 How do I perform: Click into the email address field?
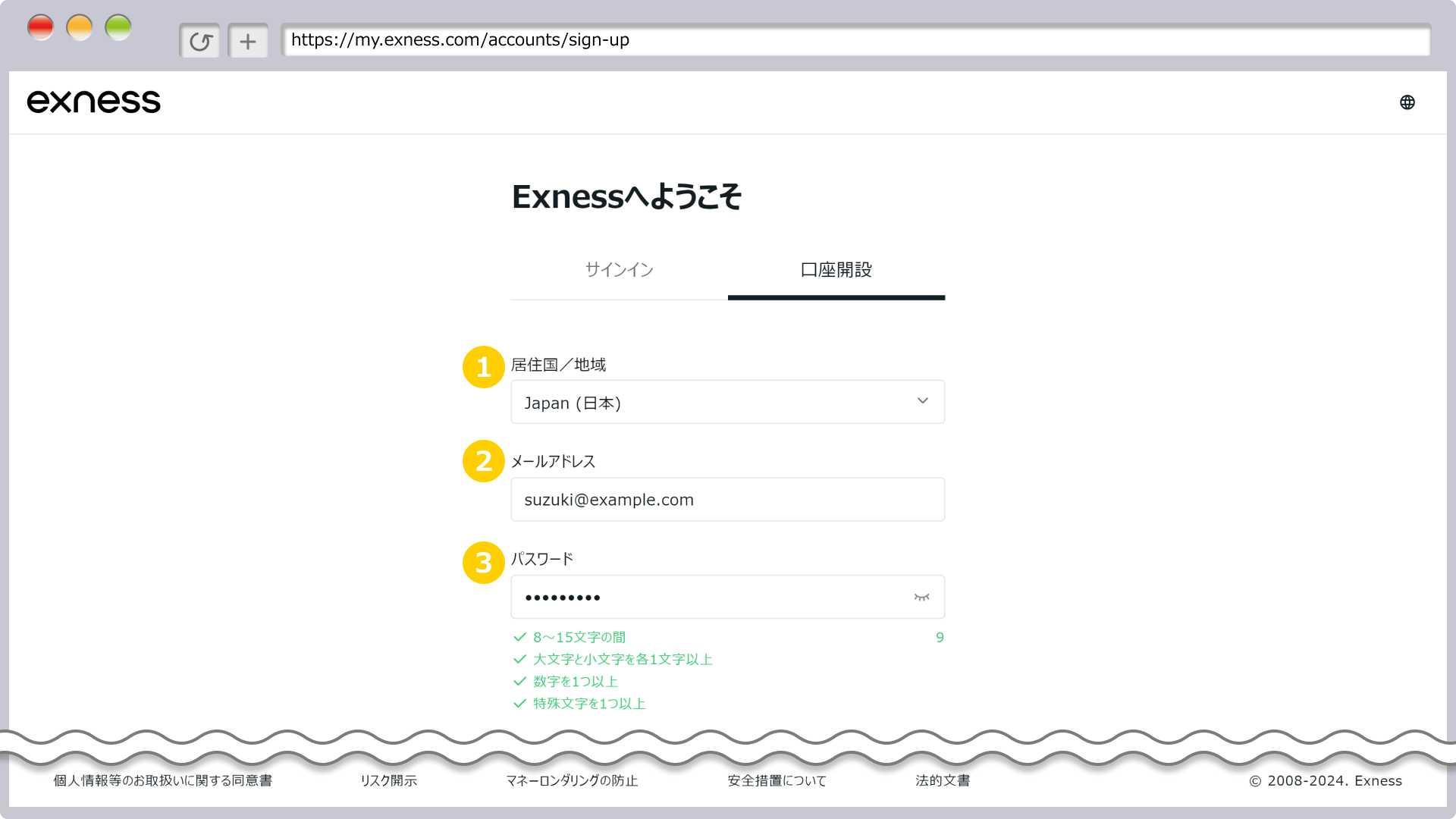726,500
